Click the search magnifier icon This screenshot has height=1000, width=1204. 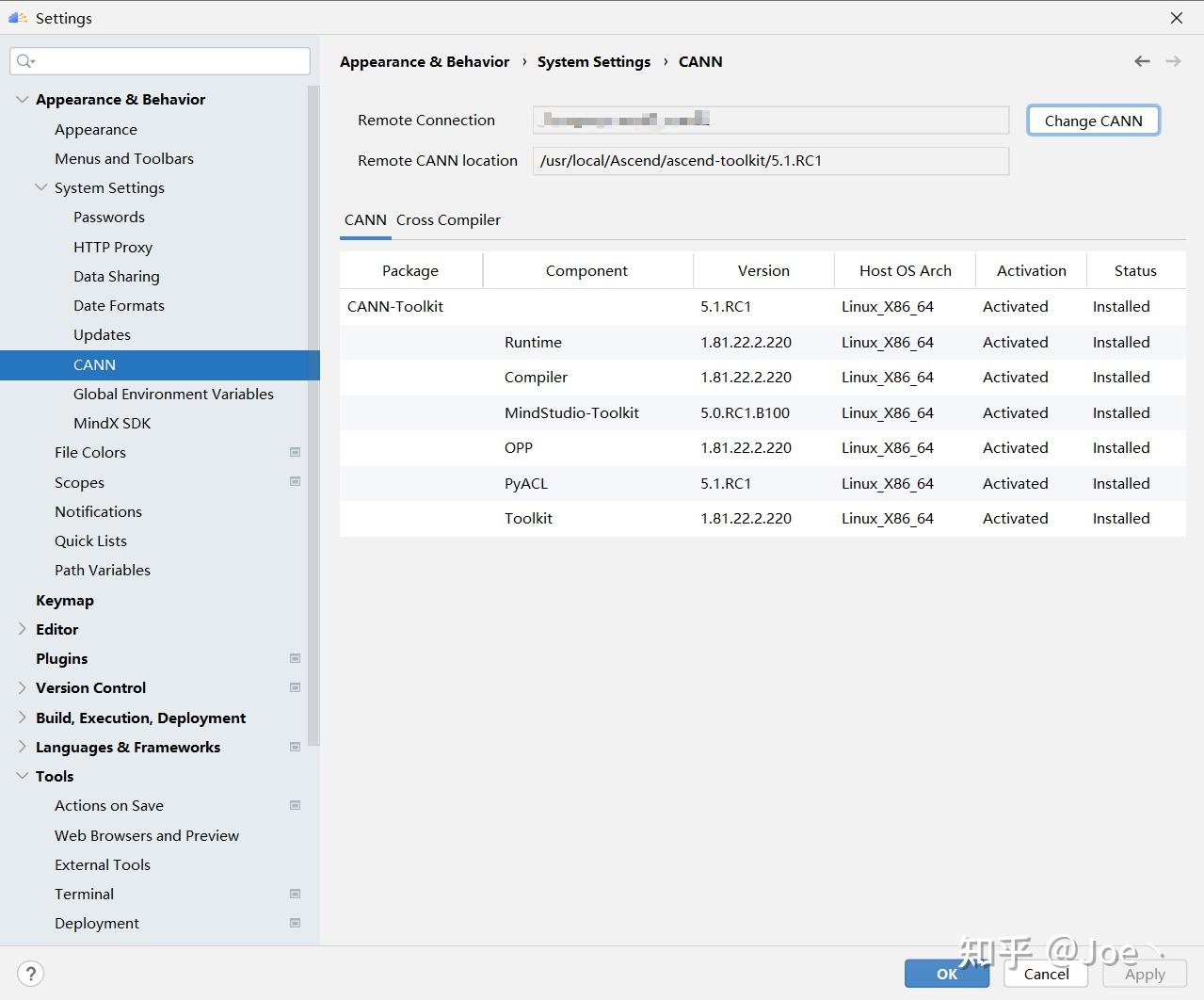(x=24, y=61)
